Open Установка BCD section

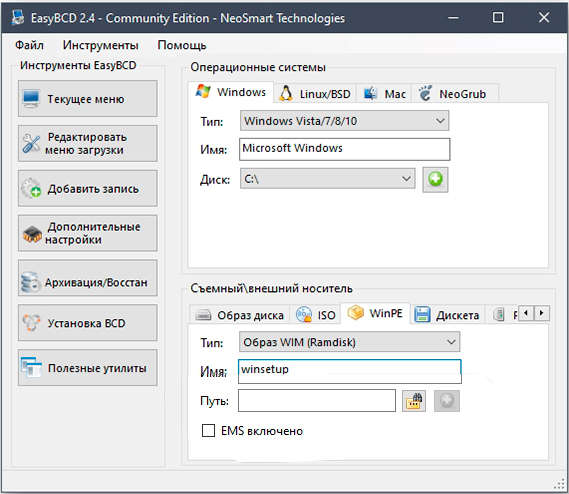pos(88,323)
